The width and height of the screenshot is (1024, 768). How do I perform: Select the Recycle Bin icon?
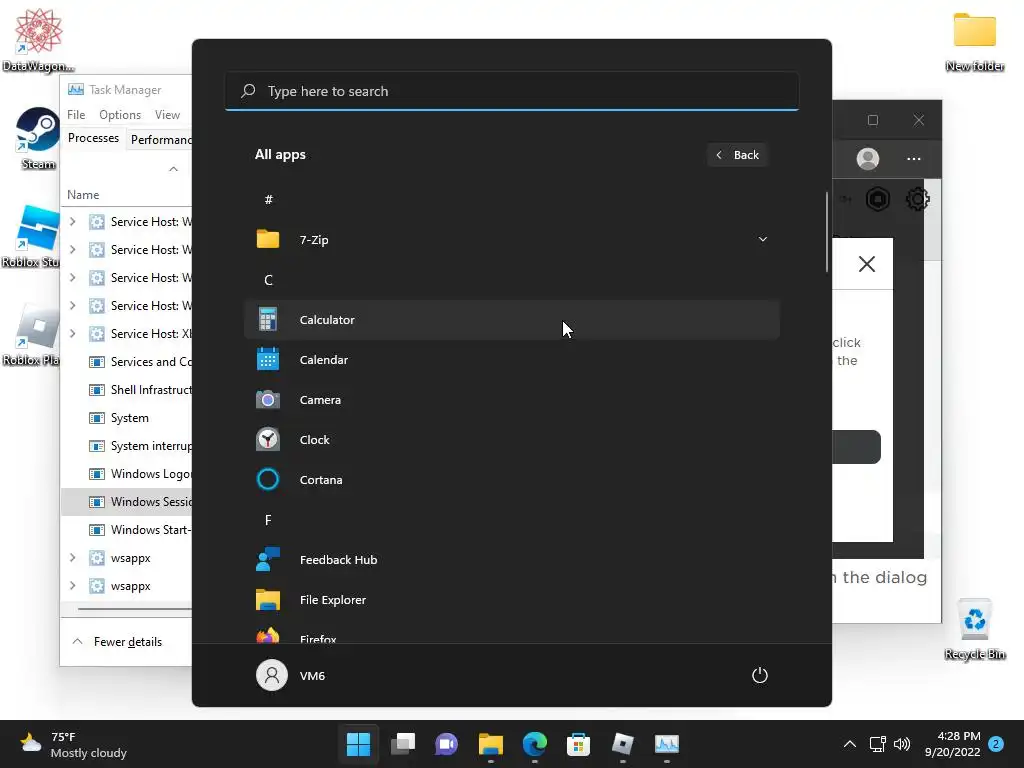(x=974, y=629)
